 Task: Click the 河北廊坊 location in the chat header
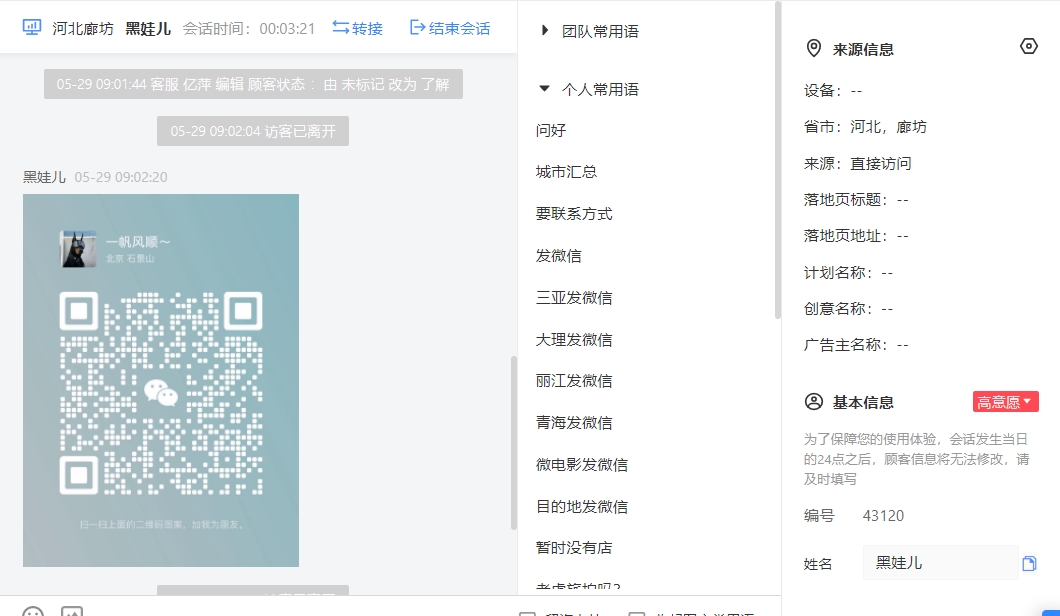[x=83, y=28]
